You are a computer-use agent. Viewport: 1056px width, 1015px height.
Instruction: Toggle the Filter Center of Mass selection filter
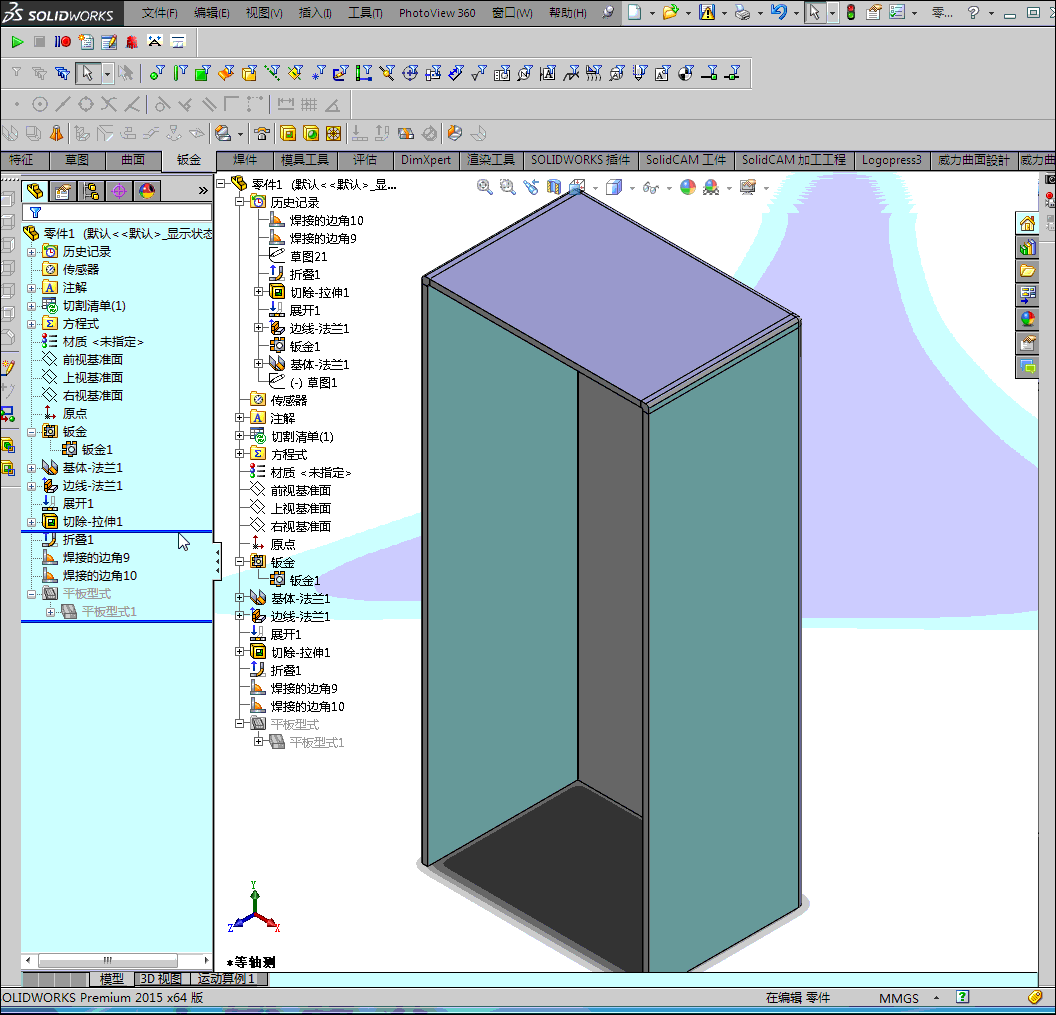point(686,73)
